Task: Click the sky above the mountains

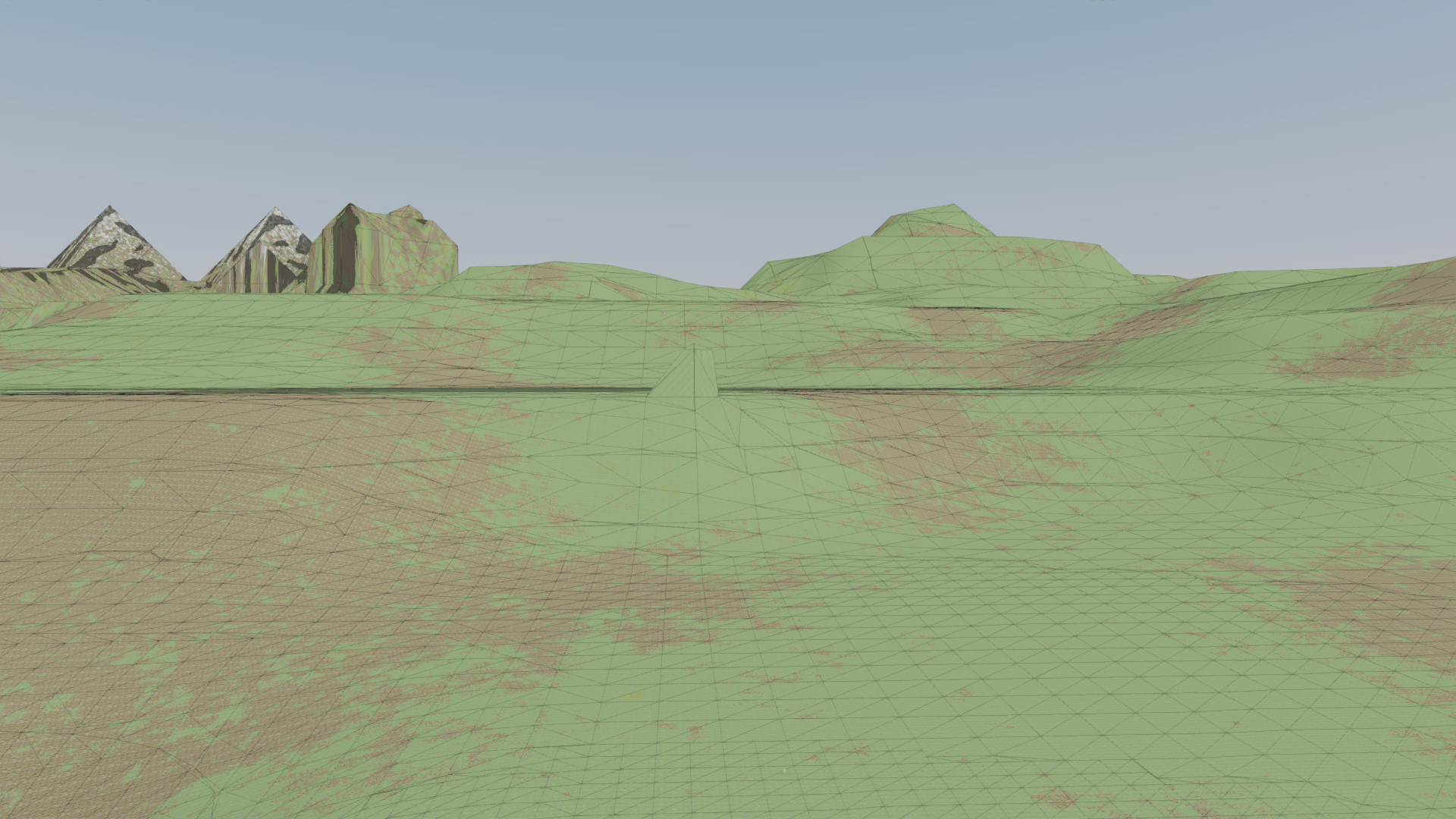Action: (250, 114)
